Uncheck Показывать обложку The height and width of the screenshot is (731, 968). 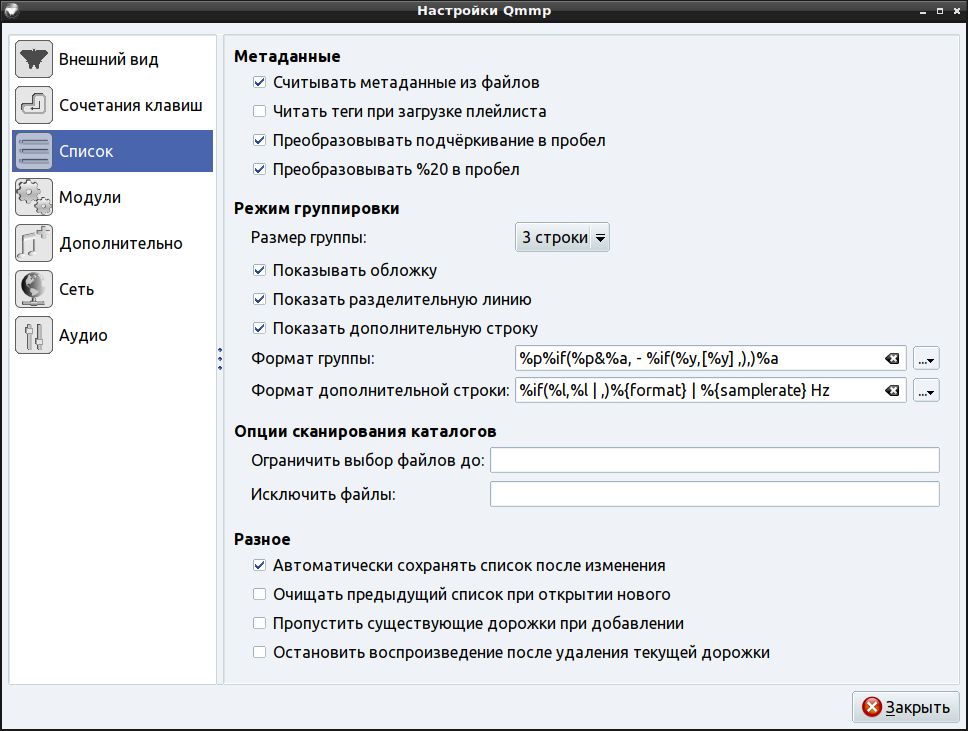pos(260,271)
